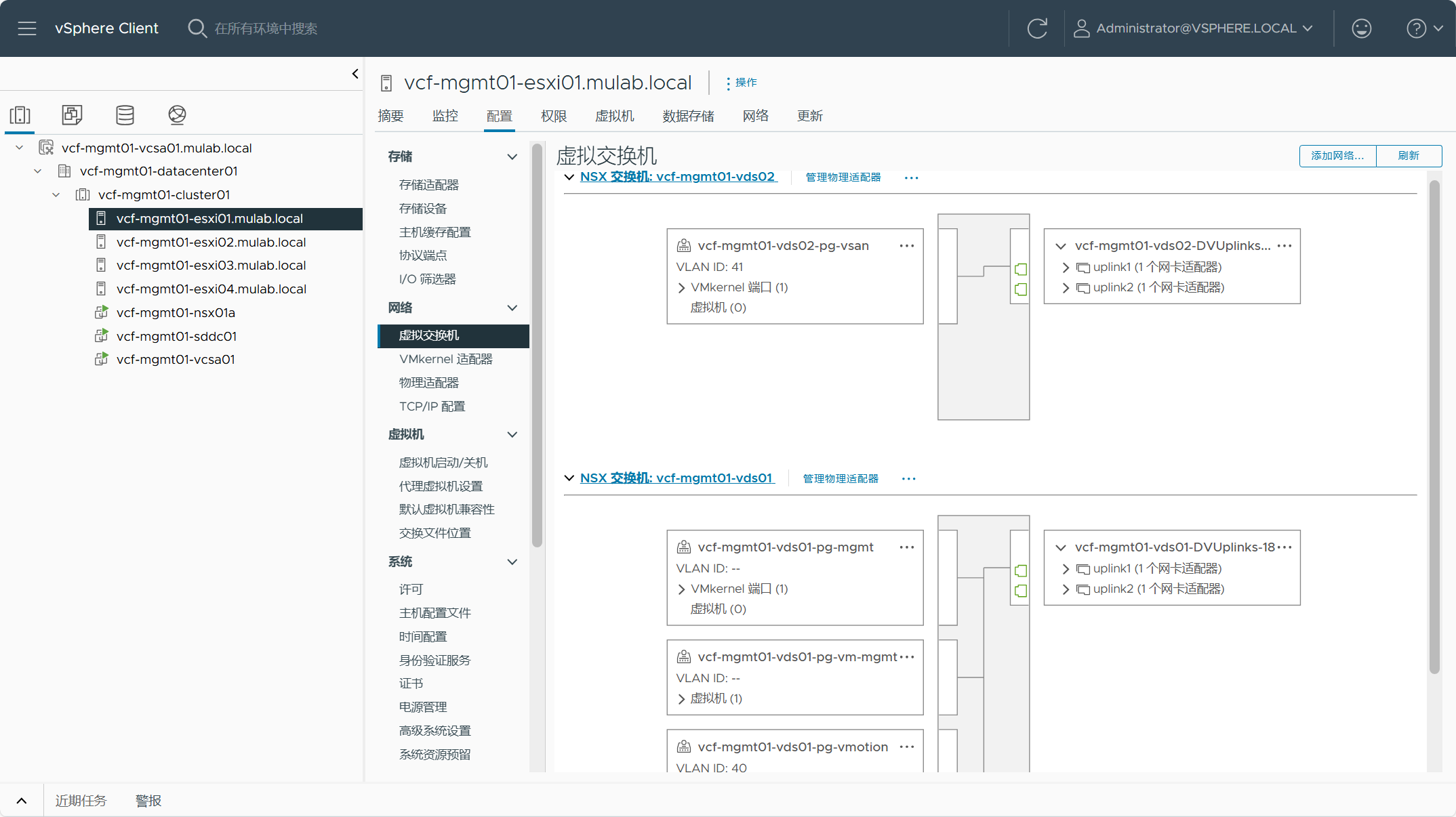Image resolution: width=1456 pixels, height=817 pixels.
Task: Open more options for vcf-mgmt01-vds02 switch
Action: coord(912,177)
